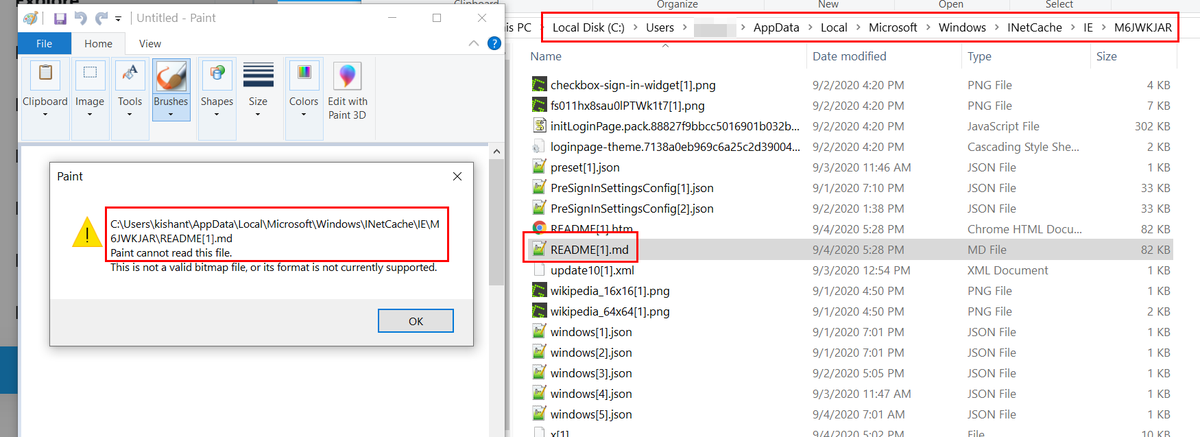Click the Clipboard paste icon in Paint
1200x437 pixels.
[x=45, y=75]
